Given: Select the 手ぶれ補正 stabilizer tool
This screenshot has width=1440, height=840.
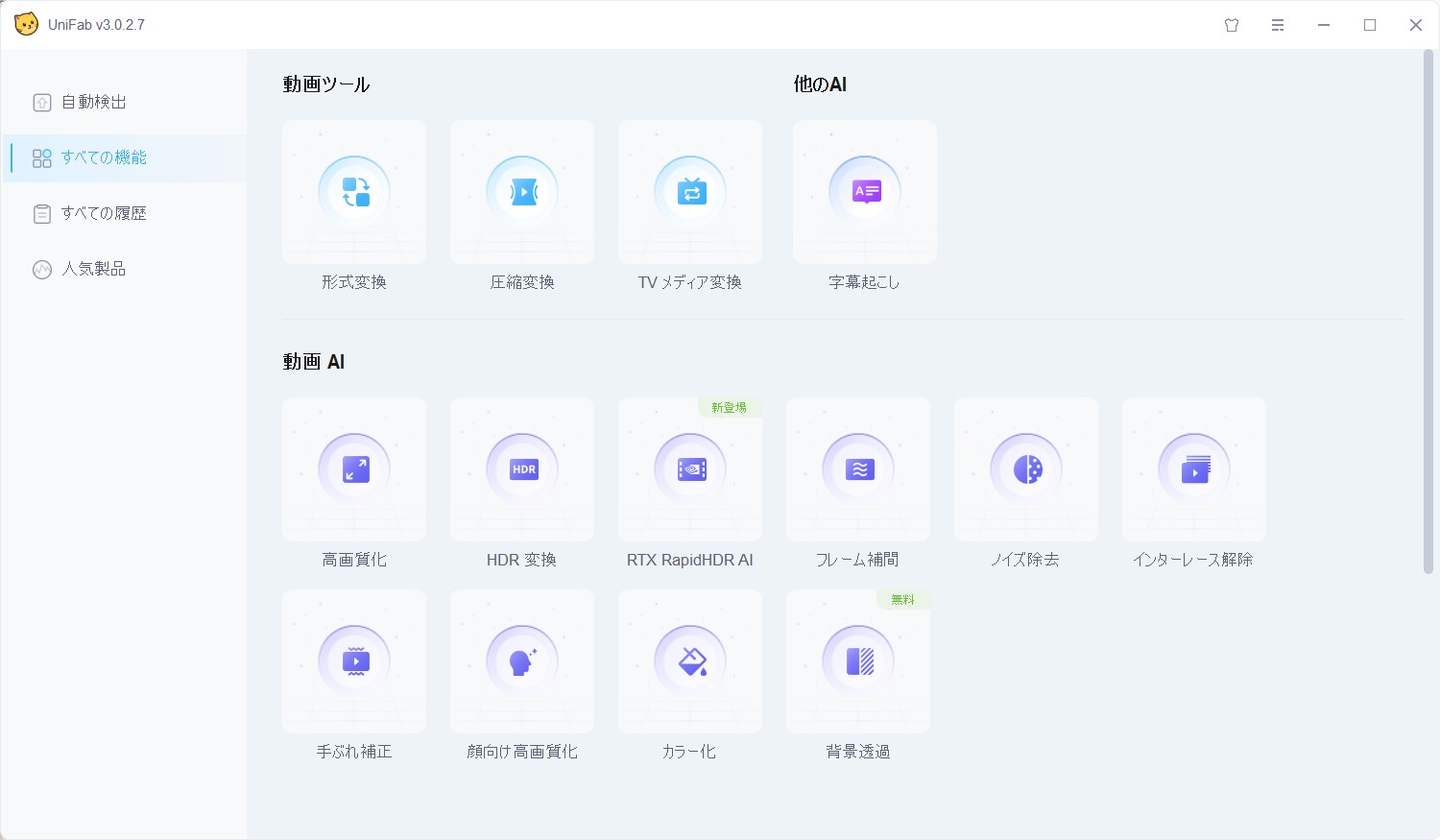Looking at the screenshot, I should [354, 662].
